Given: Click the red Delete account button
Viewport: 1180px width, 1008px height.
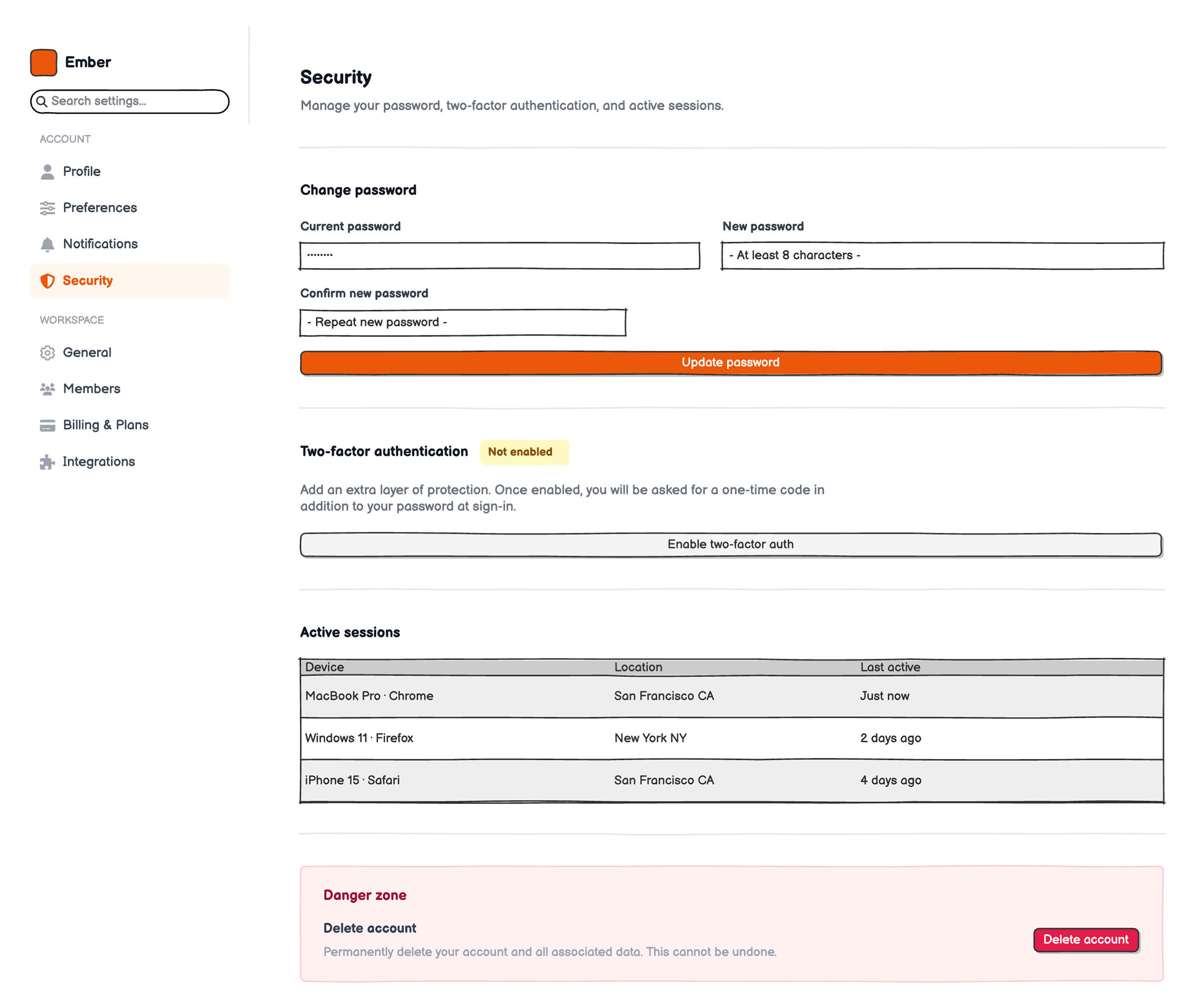Looking at the screenshot, I should (x=1086, y=940).
